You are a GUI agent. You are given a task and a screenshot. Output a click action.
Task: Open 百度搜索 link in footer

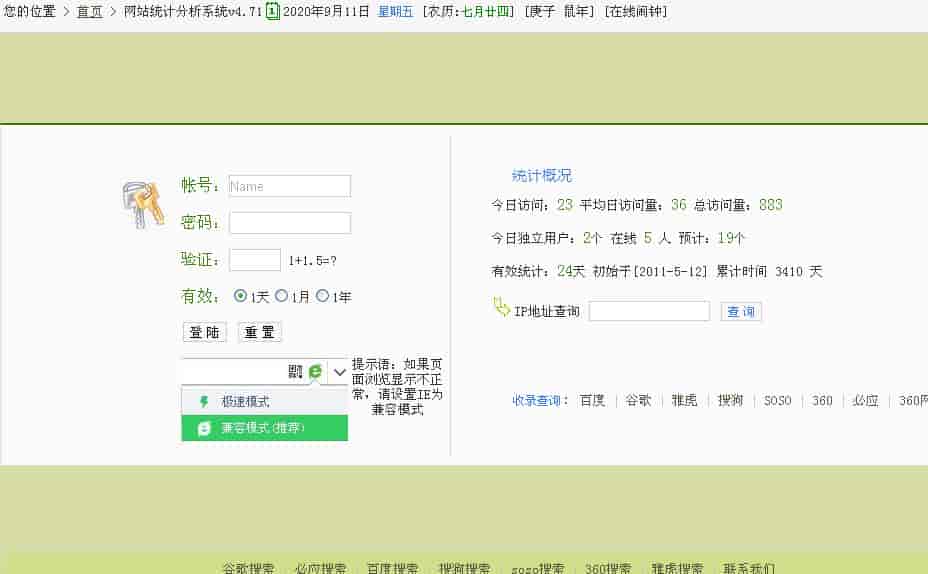[392, 568]
